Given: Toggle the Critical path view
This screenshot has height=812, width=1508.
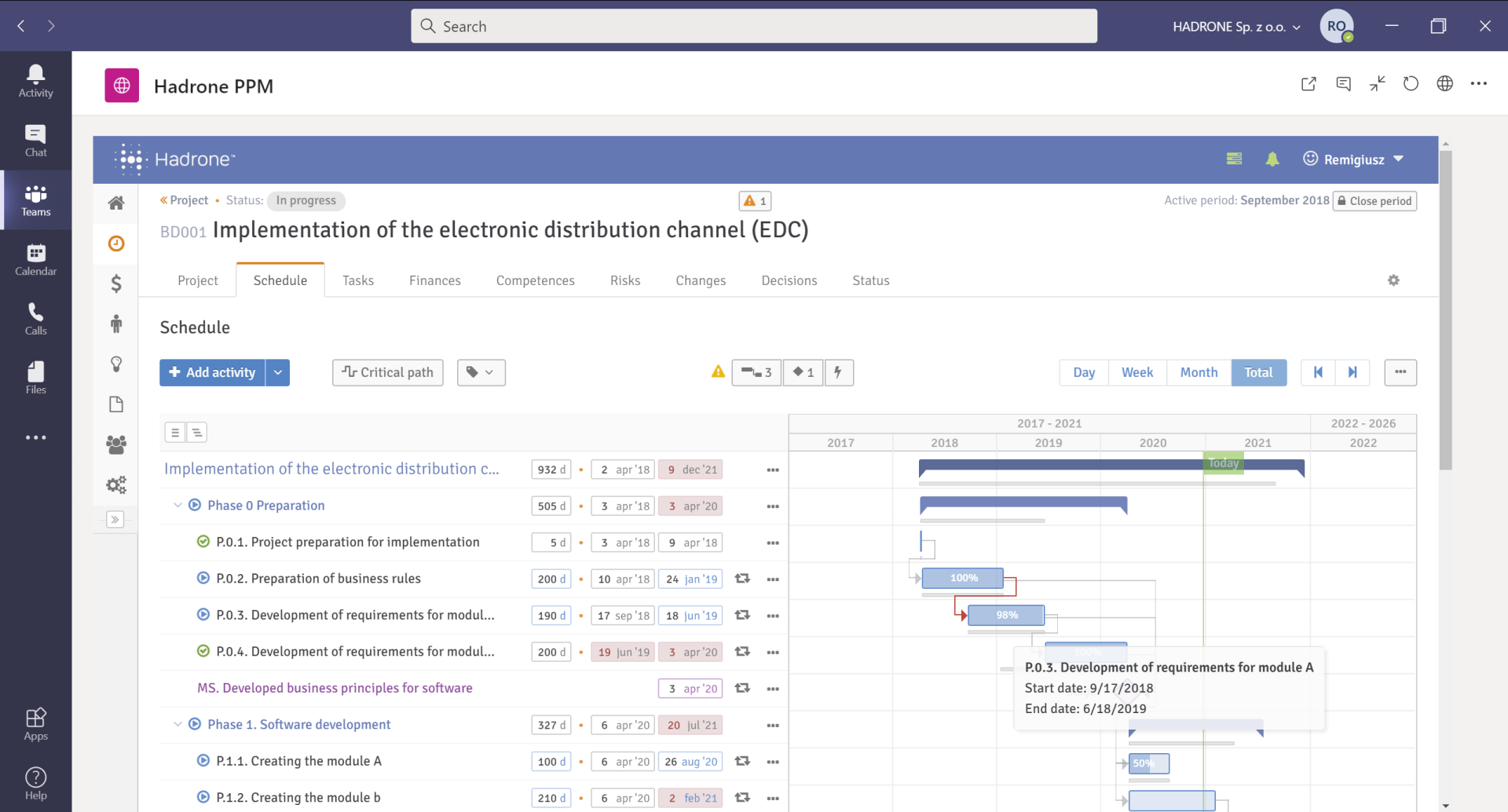Looking at the screenshot, I should tap(388, 372).
